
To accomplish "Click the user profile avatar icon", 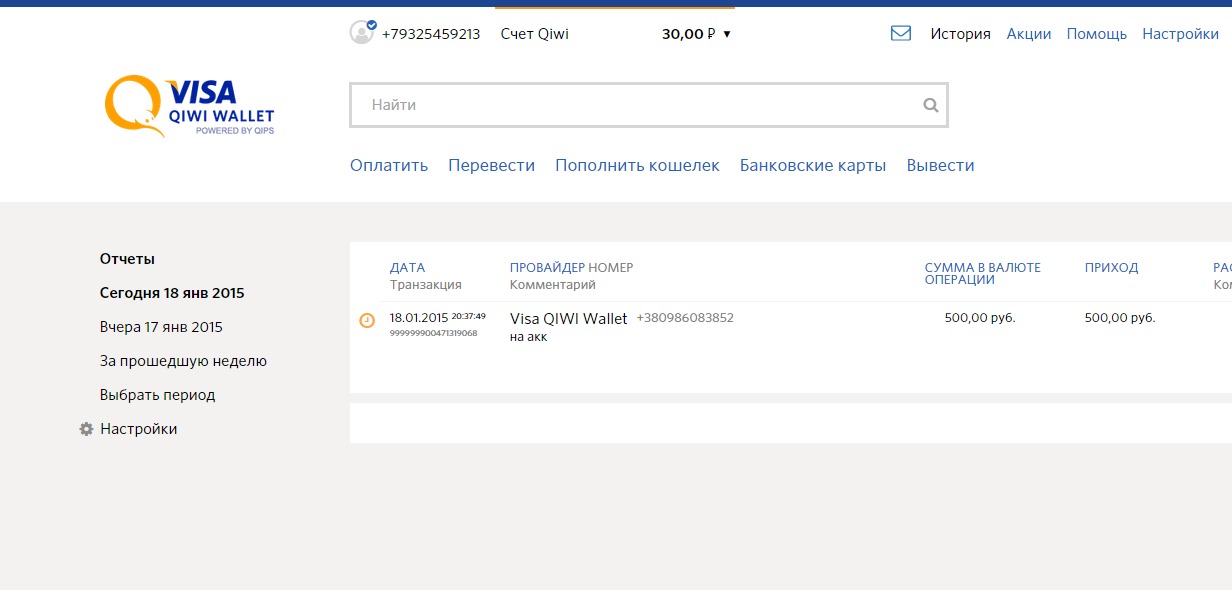I will (x=362, y=32).
